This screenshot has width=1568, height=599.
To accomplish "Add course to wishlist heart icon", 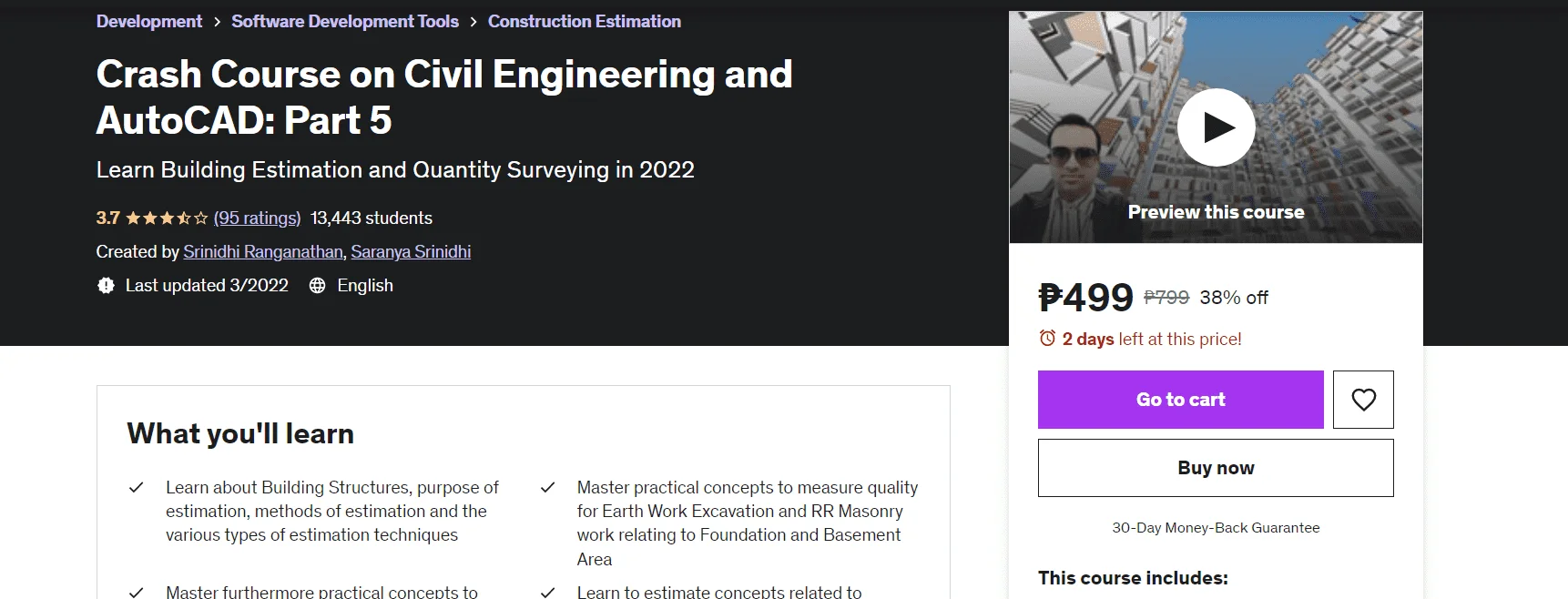I will click(1363, 400).
